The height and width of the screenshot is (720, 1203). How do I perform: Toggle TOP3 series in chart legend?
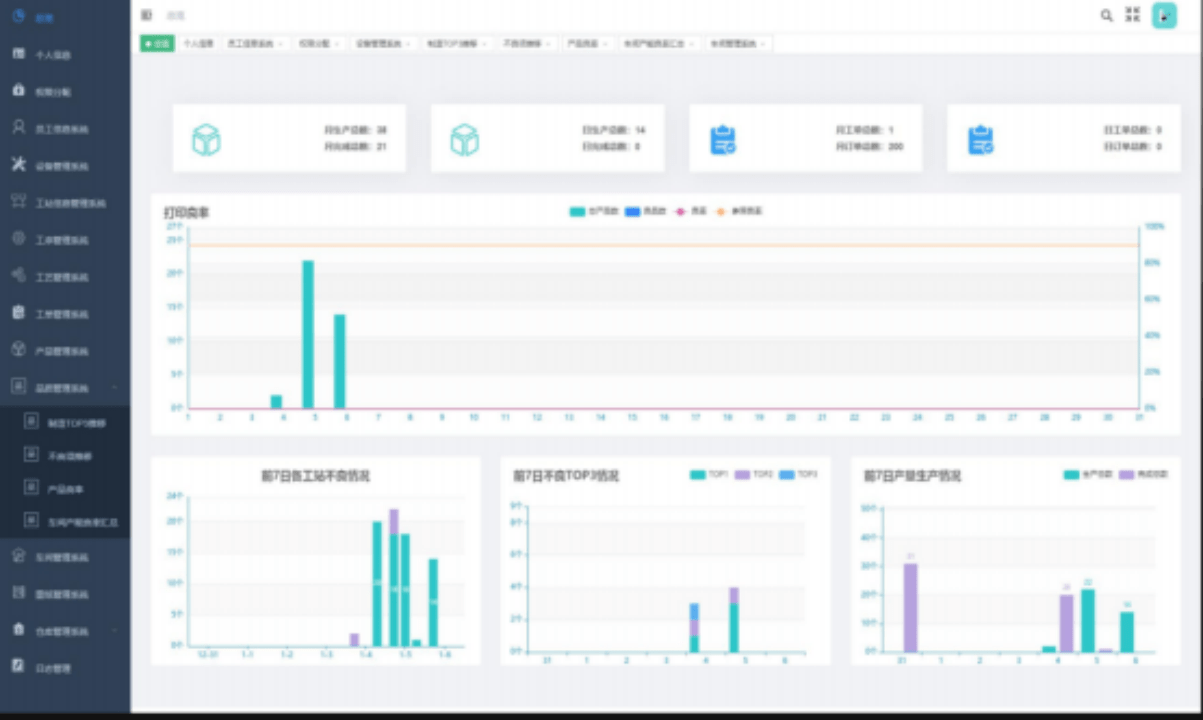pyautogui.click(x=787, y=475)
